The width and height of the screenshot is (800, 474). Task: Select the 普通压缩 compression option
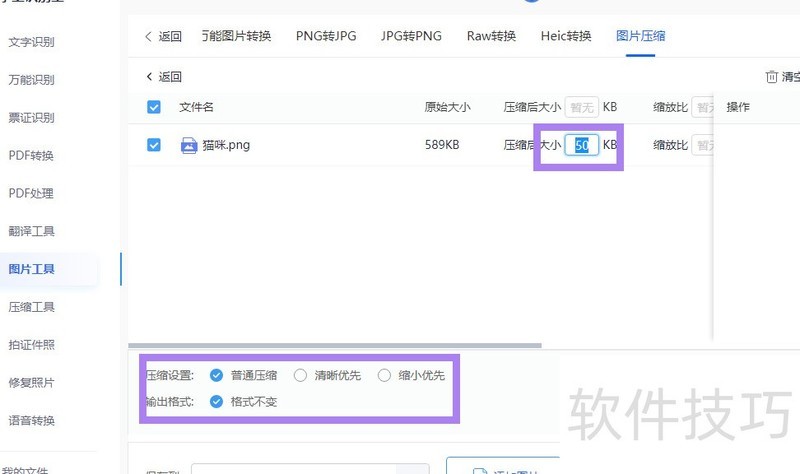[x=217, y=376]
